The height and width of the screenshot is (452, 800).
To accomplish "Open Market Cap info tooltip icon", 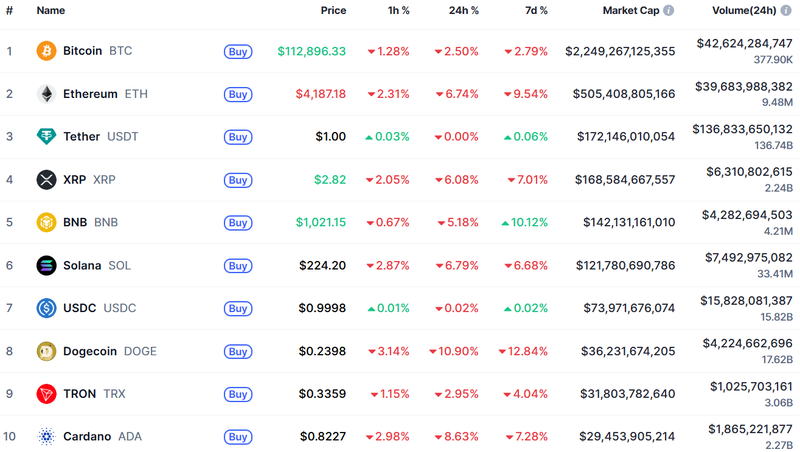I will [x=668, y=10].
